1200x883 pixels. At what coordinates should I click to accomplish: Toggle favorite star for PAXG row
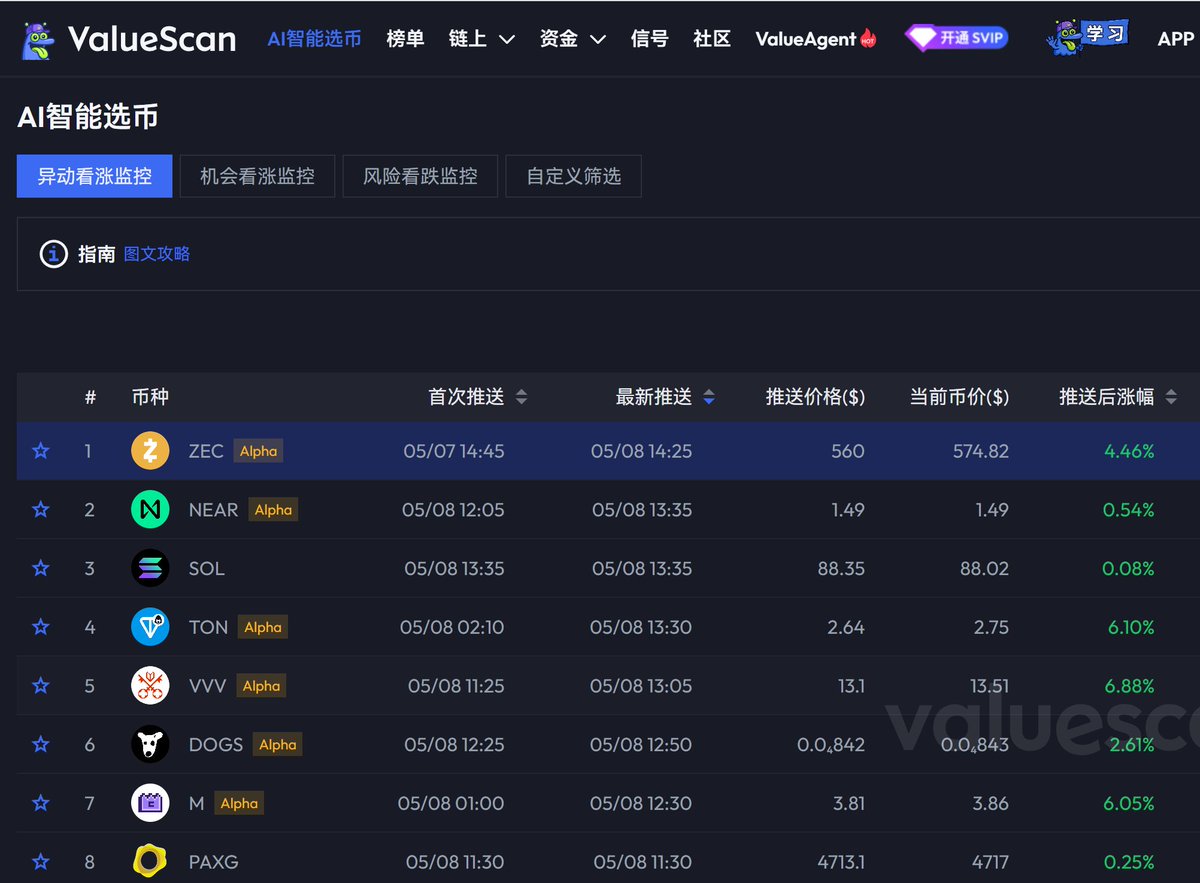coord(41,861)
